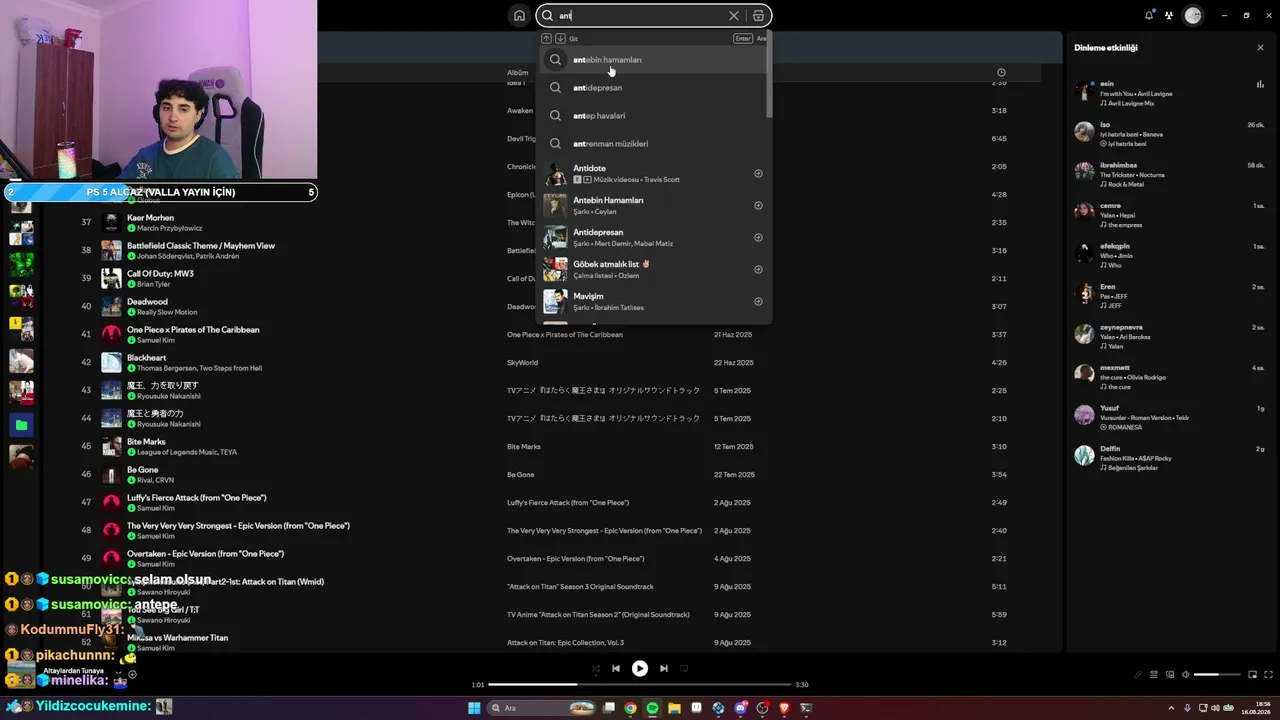Add Antidepresan song to your library

coord(758,238)
